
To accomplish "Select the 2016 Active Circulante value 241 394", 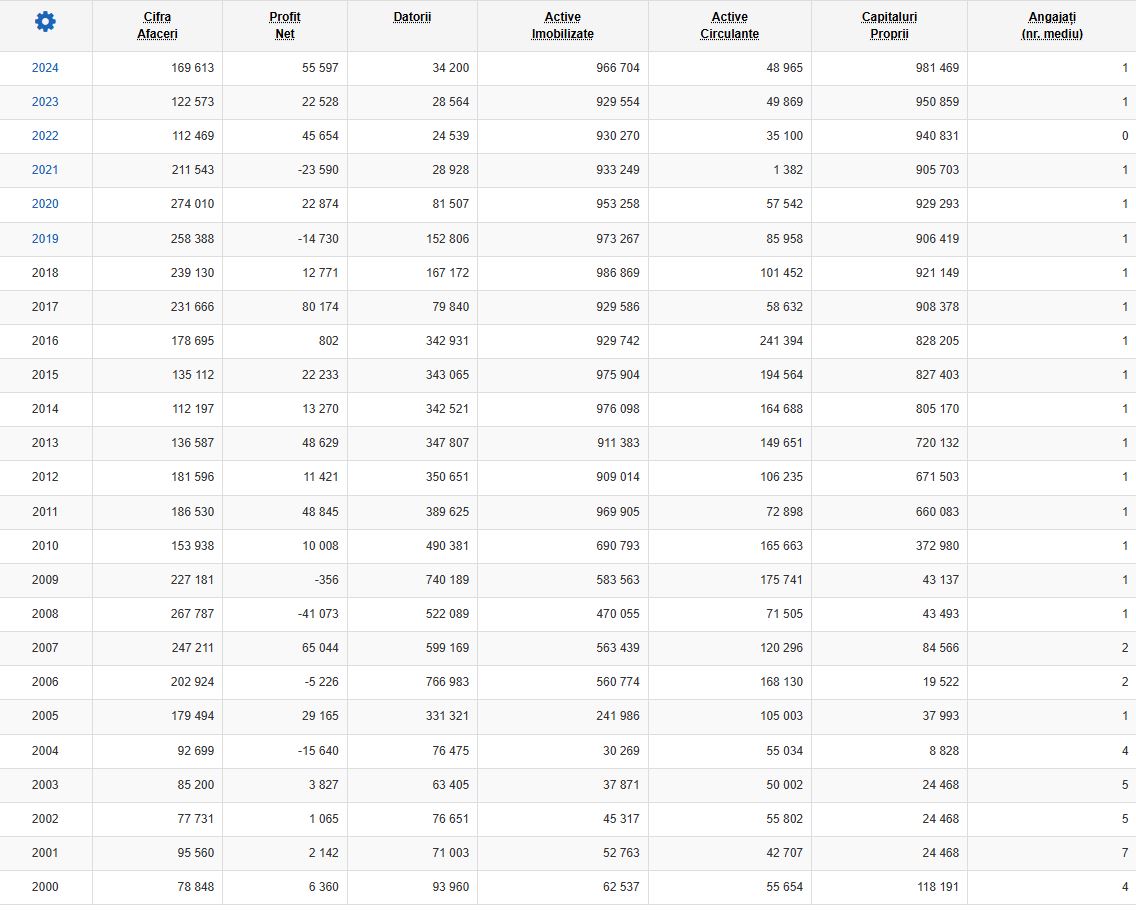I will coord(782,341).
